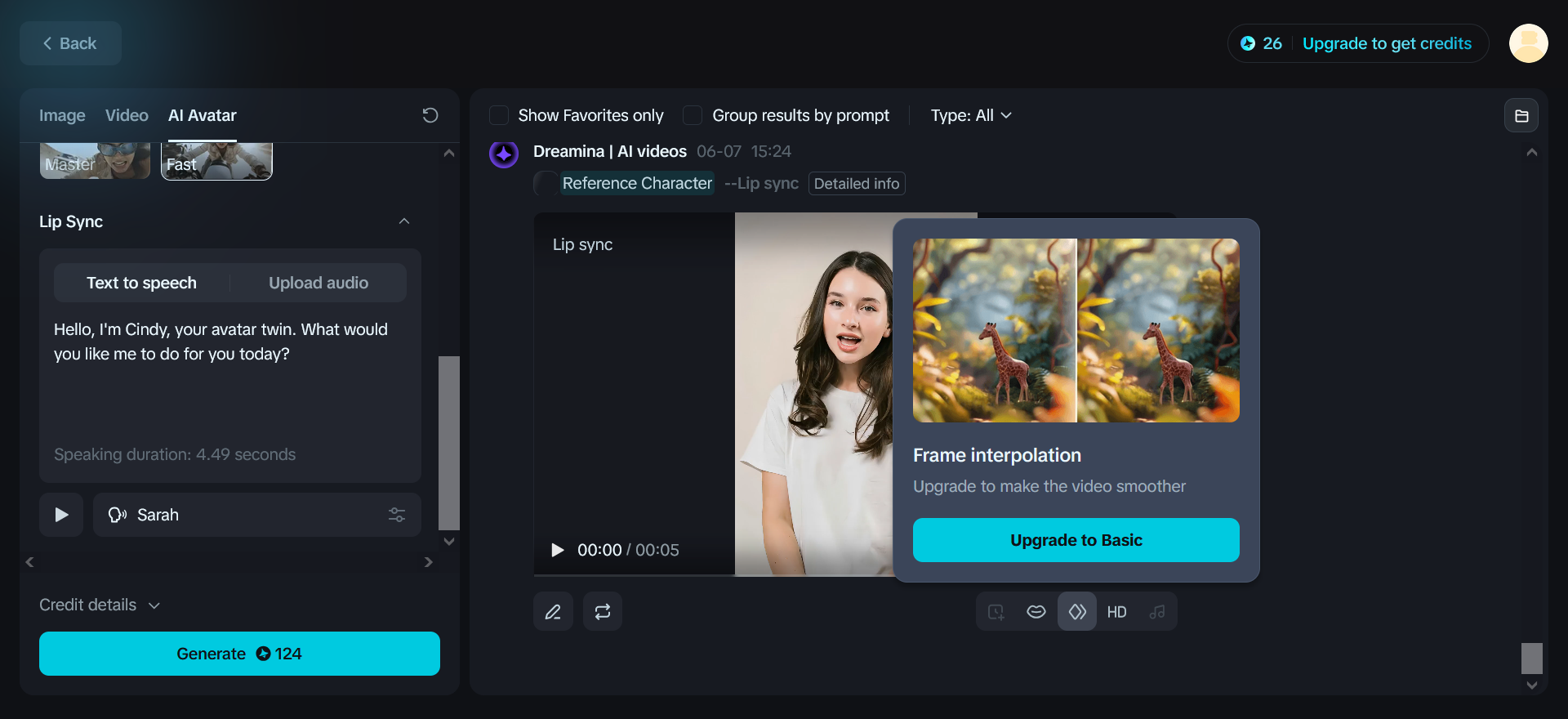Switch to Upload audio tab
1568x719 pixels.
[318, 283]
